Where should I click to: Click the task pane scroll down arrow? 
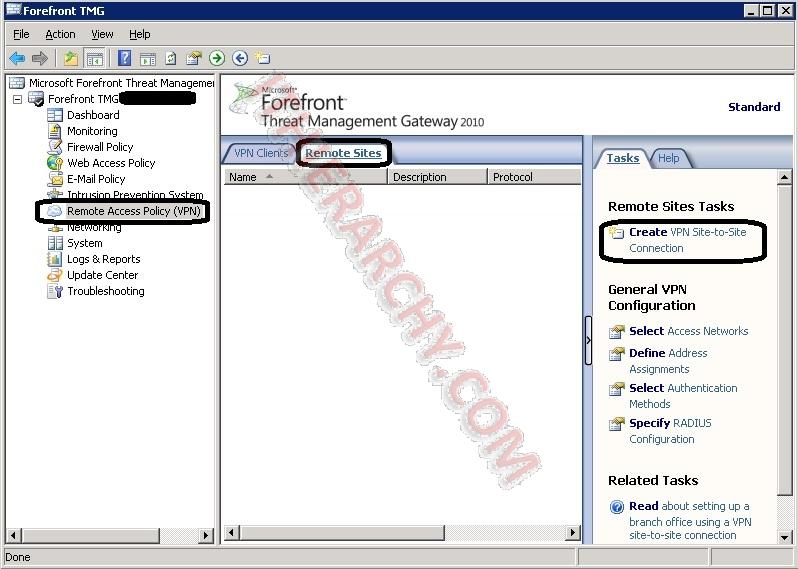pos(784,536)
